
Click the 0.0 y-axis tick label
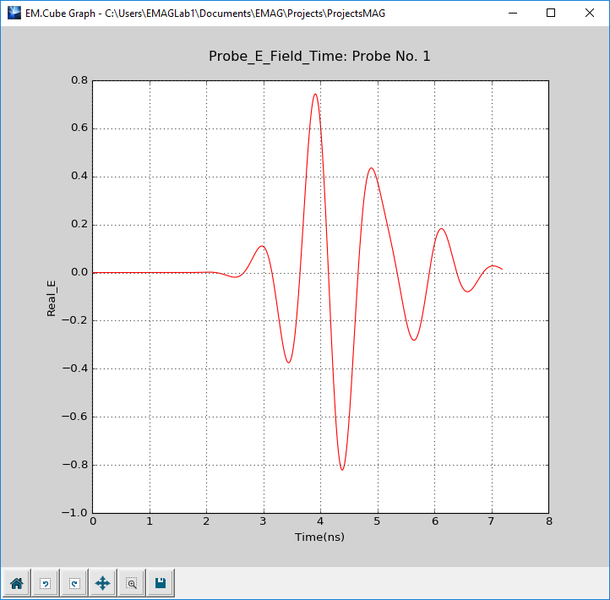tap(79, 272)
